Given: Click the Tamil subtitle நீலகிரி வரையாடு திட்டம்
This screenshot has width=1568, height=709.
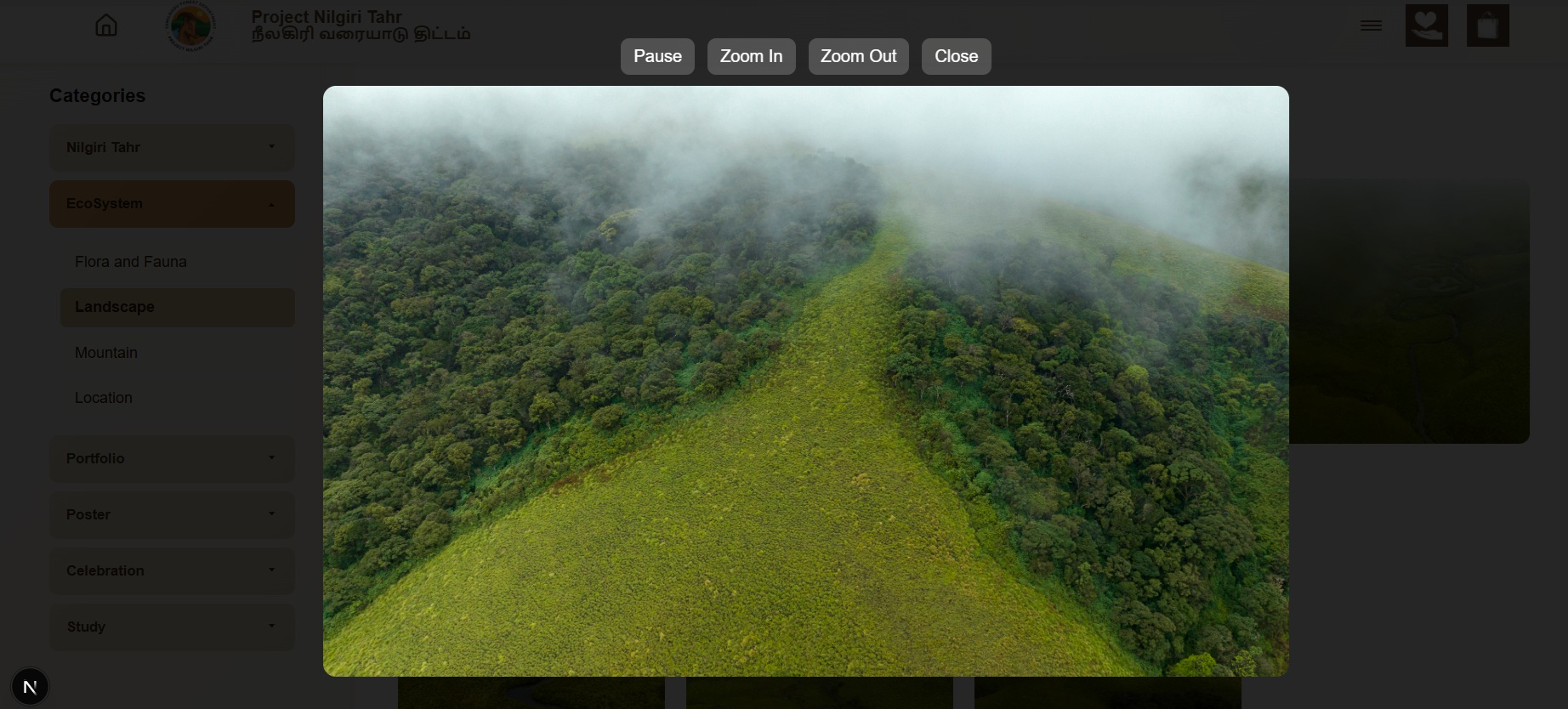Looking at the screenshot, I should [361, 35].
